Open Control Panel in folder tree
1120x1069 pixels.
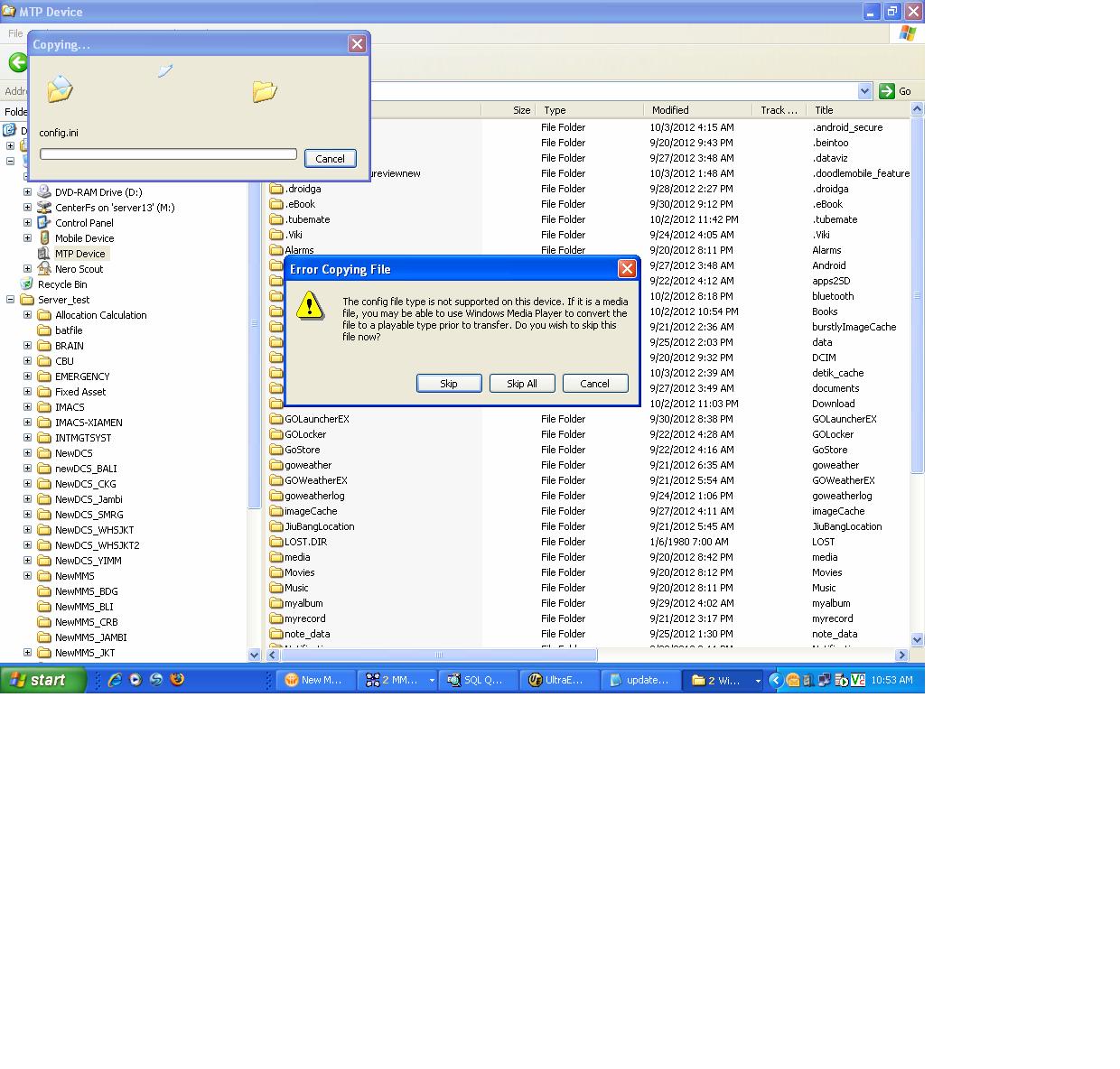[x=84, y=223]
